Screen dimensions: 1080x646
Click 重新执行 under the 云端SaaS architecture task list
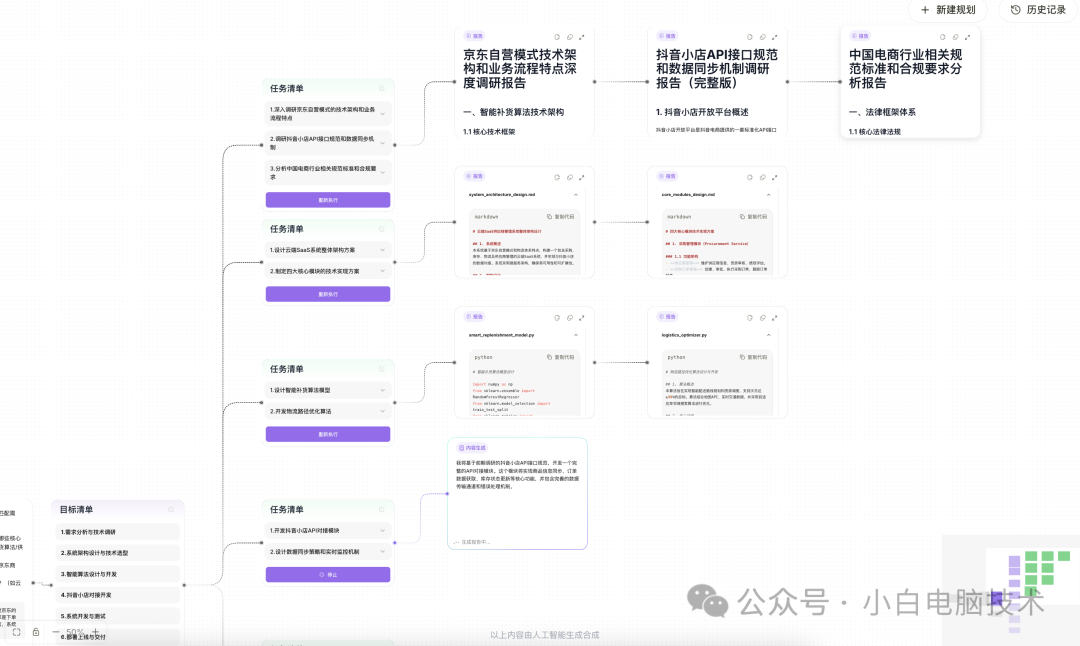(328, 294)
